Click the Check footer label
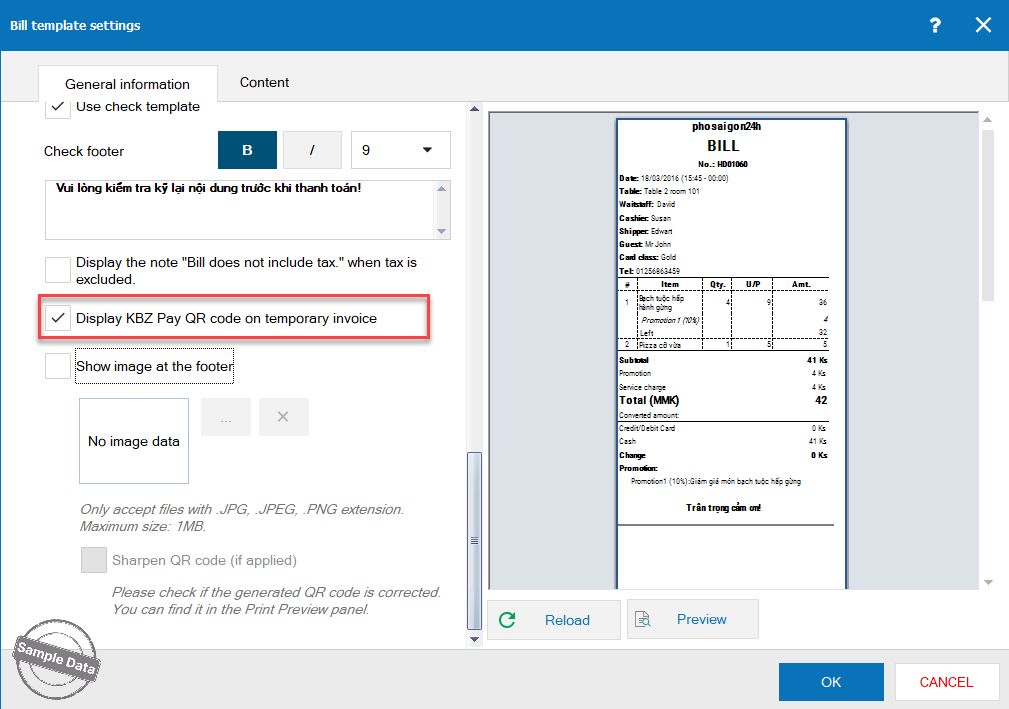This screenshot has height=709, width=1009. coord(84,151)
